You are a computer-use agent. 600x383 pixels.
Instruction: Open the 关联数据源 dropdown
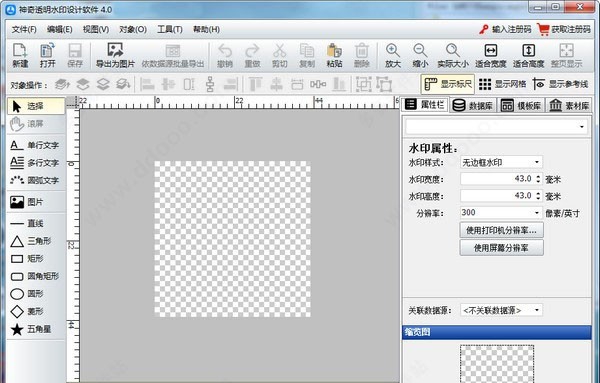click(x=537, y=310)
